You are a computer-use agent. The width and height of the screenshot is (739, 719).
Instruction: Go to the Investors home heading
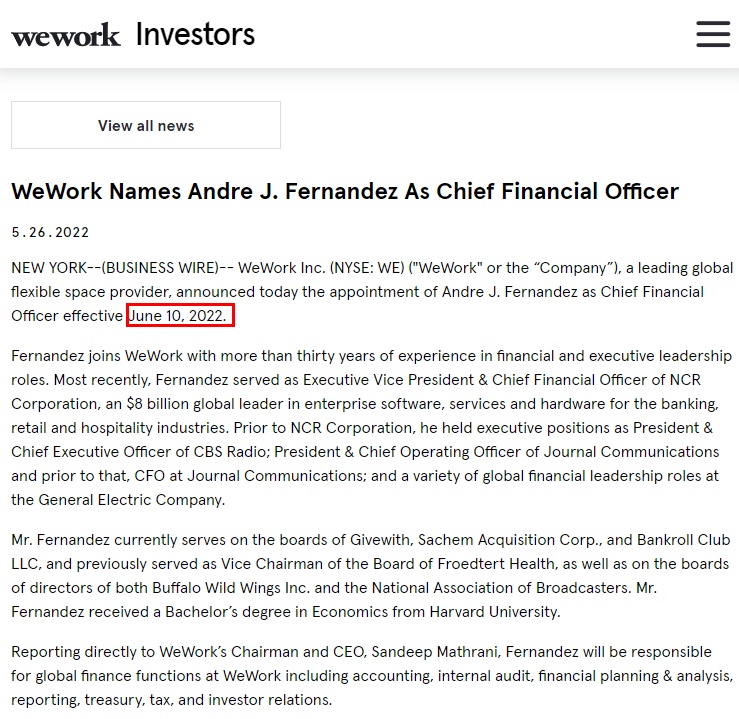pos(195,34)
